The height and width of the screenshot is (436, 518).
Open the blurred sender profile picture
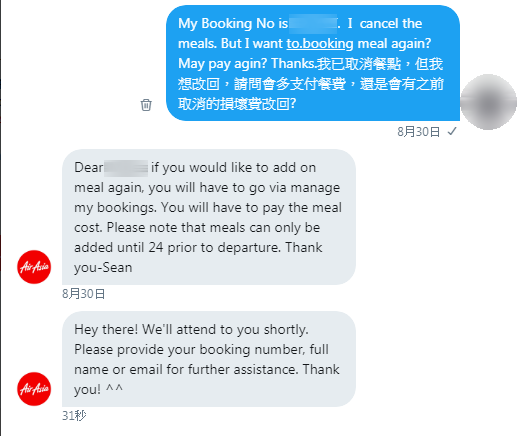(x=489, y=102)
